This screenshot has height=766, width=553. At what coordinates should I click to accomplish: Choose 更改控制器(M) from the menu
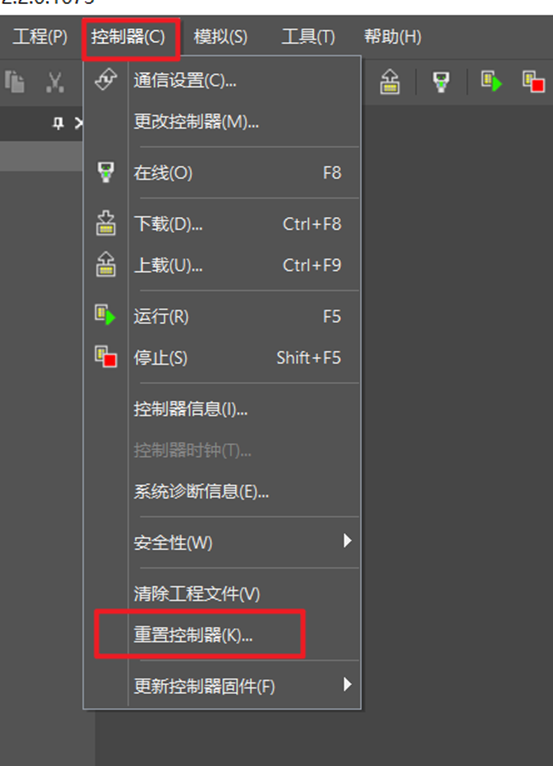[222, 122]
